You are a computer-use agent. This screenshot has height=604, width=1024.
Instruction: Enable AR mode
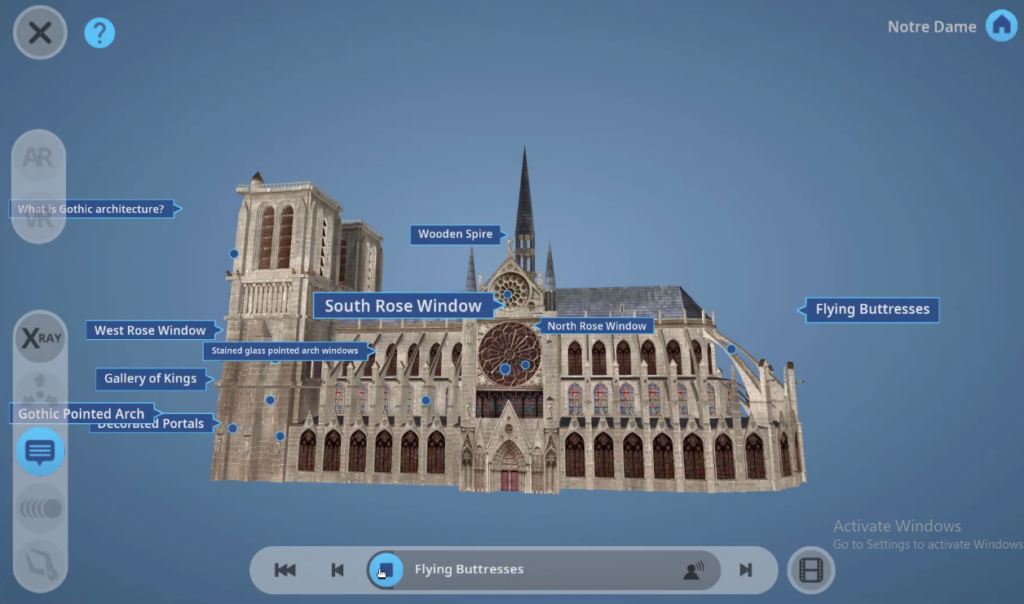pos(39,158)
